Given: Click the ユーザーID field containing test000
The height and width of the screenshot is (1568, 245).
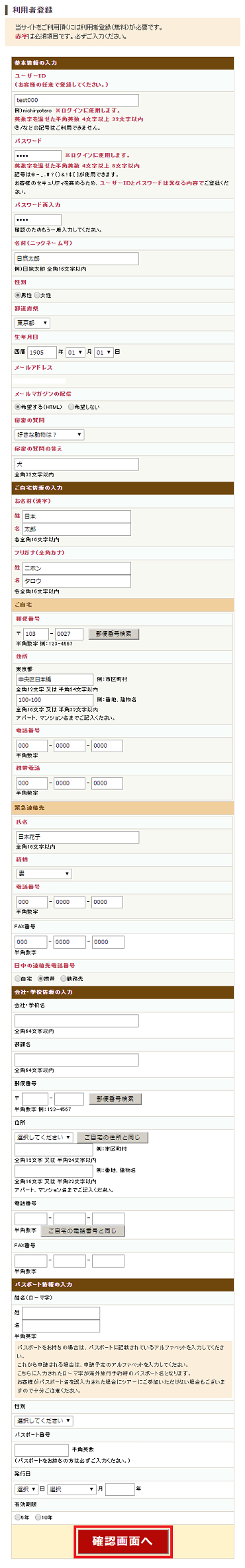Looking at the screenshot, I should click(x=77, y=100).
